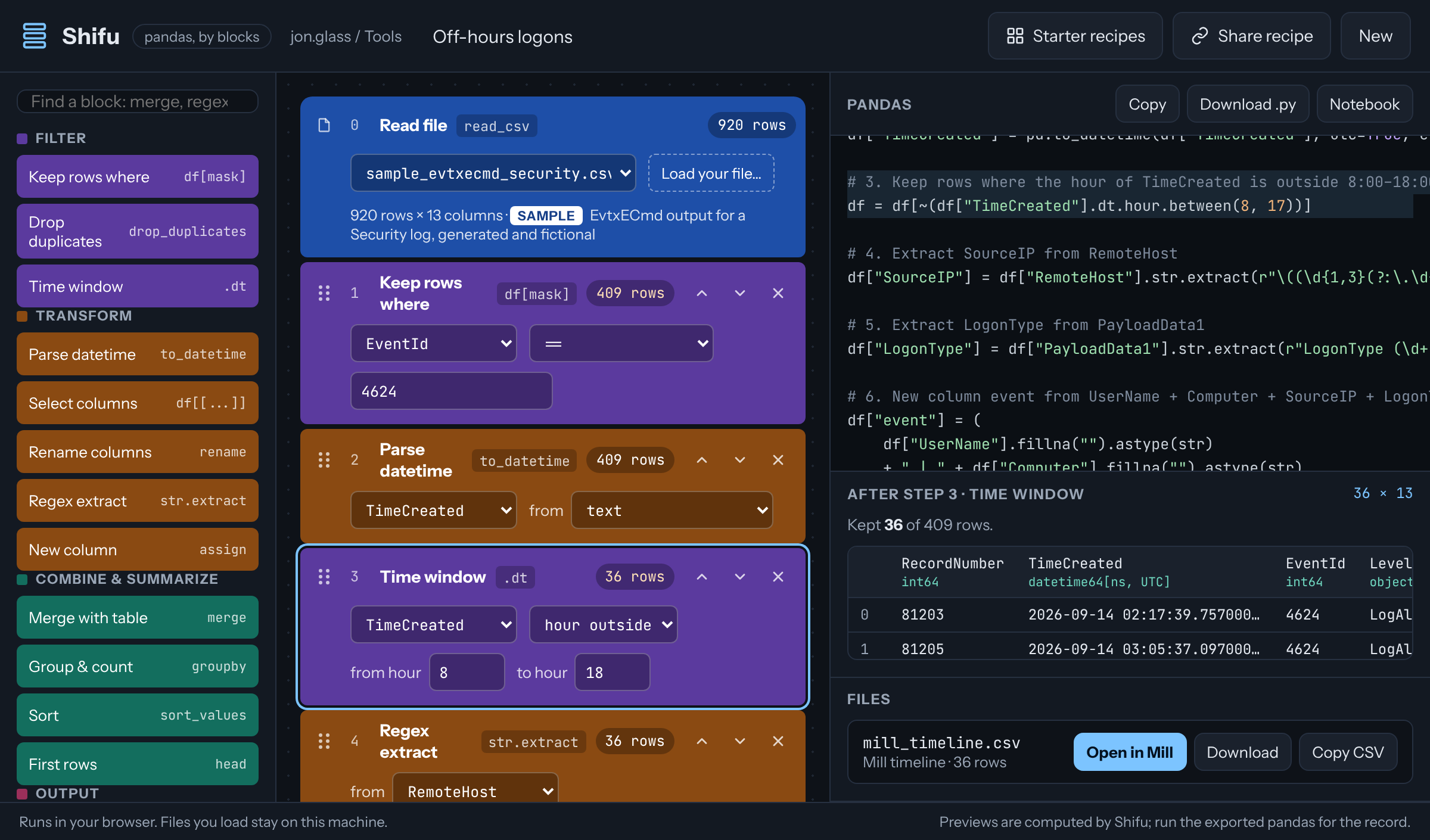Open the 'hour outside' mode dropdown
1430x840 pixels.
coord(604,625)
